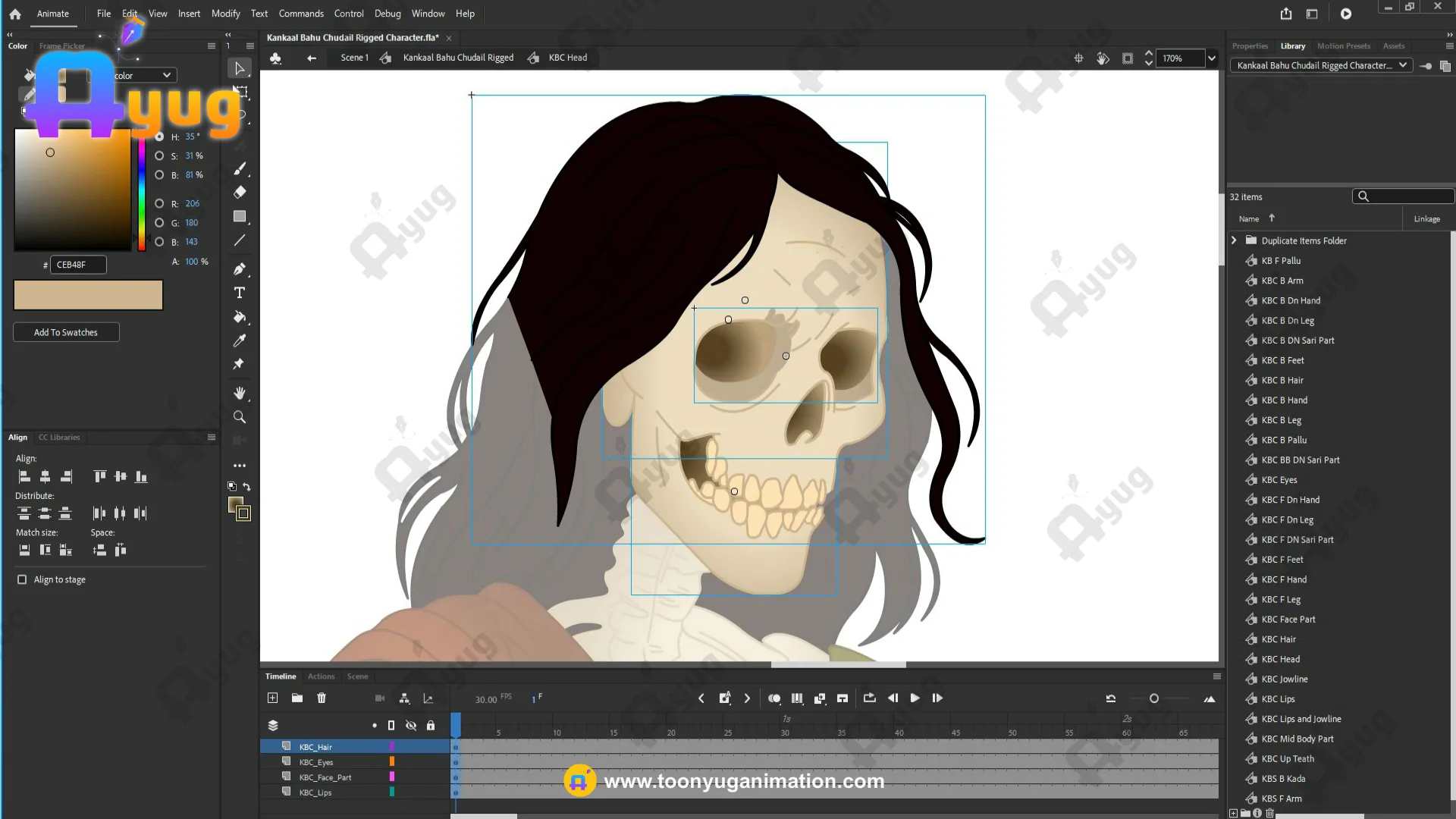Screen dimensions: 1456x819
Task: Expand the Duplicate Items Folder
Action: (x=1234, y=240)
